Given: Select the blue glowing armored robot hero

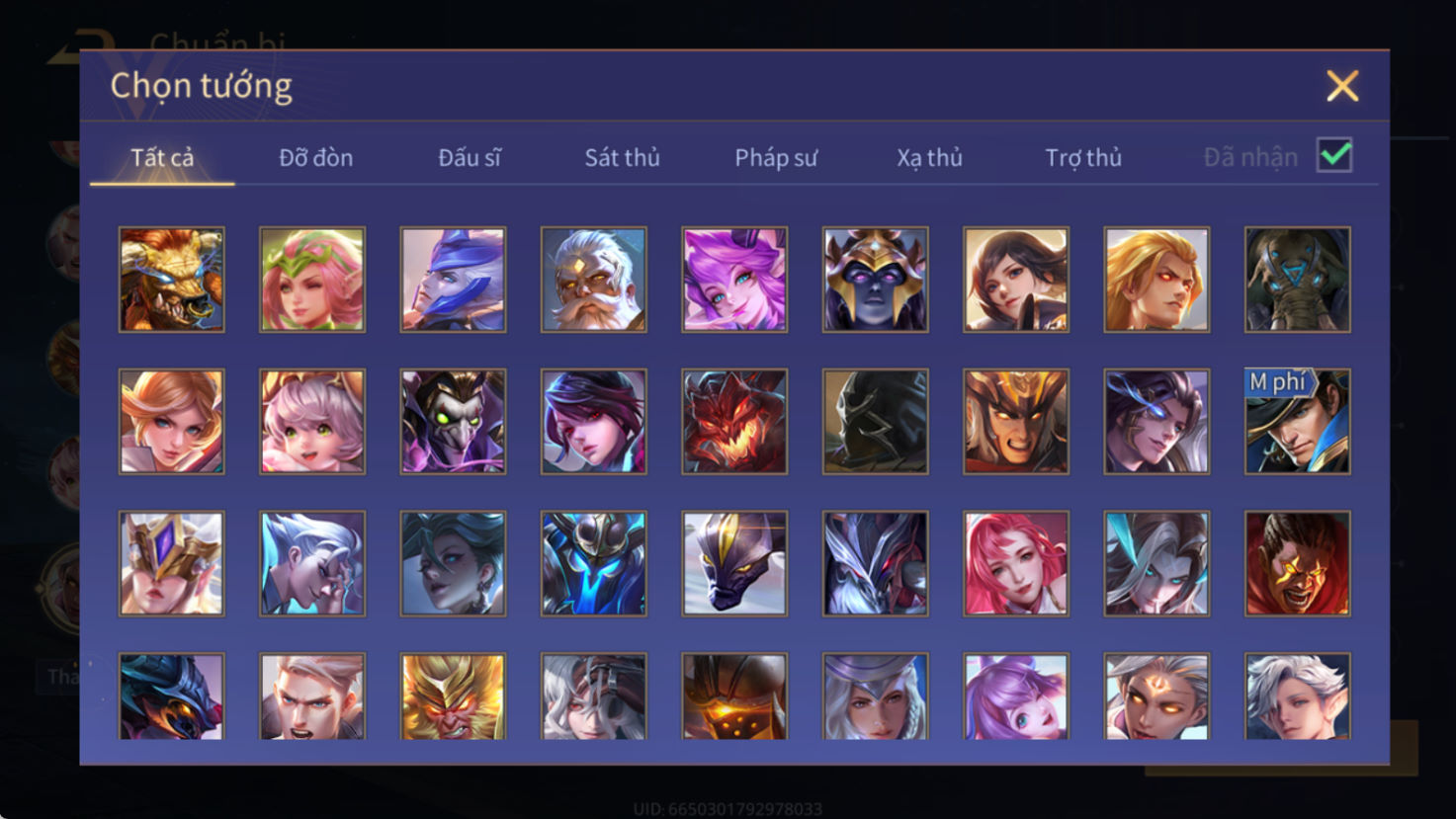Looking at the screenshot, I should point(594,564).
